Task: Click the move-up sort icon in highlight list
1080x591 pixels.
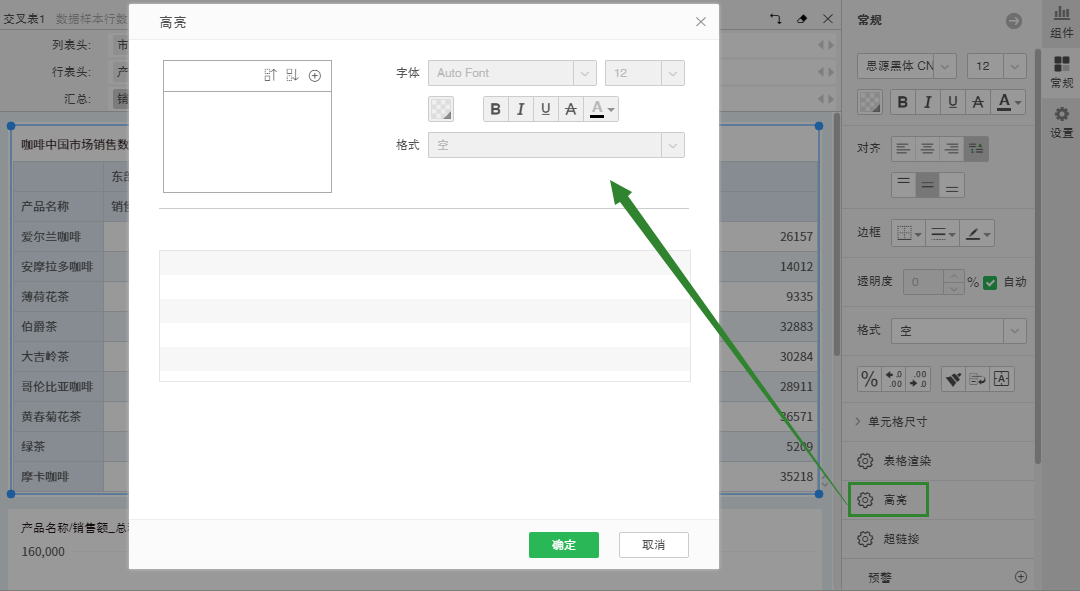Action: coord(270,76)
